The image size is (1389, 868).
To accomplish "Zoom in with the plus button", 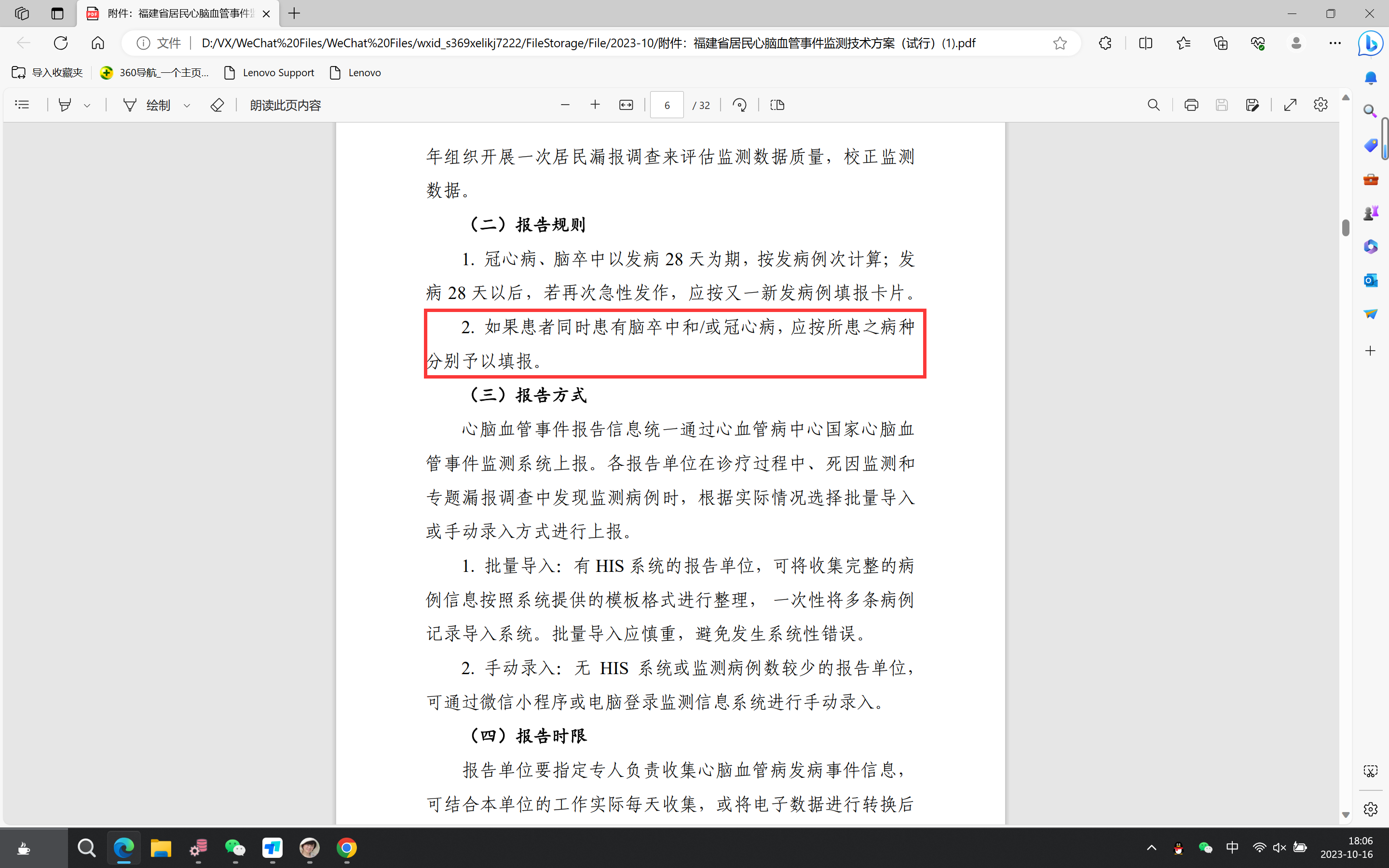I will coord(595,105).
